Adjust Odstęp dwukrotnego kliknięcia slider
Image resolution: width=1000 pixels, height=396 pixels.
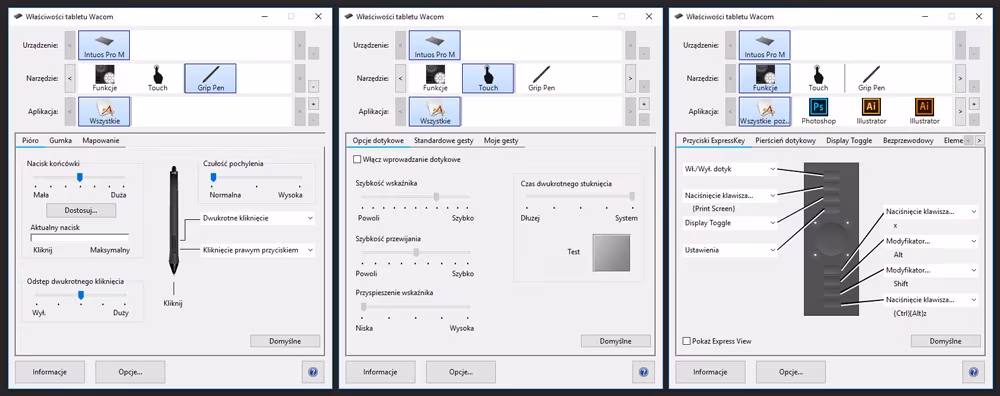pyautogui.click(x=80, y=295)
